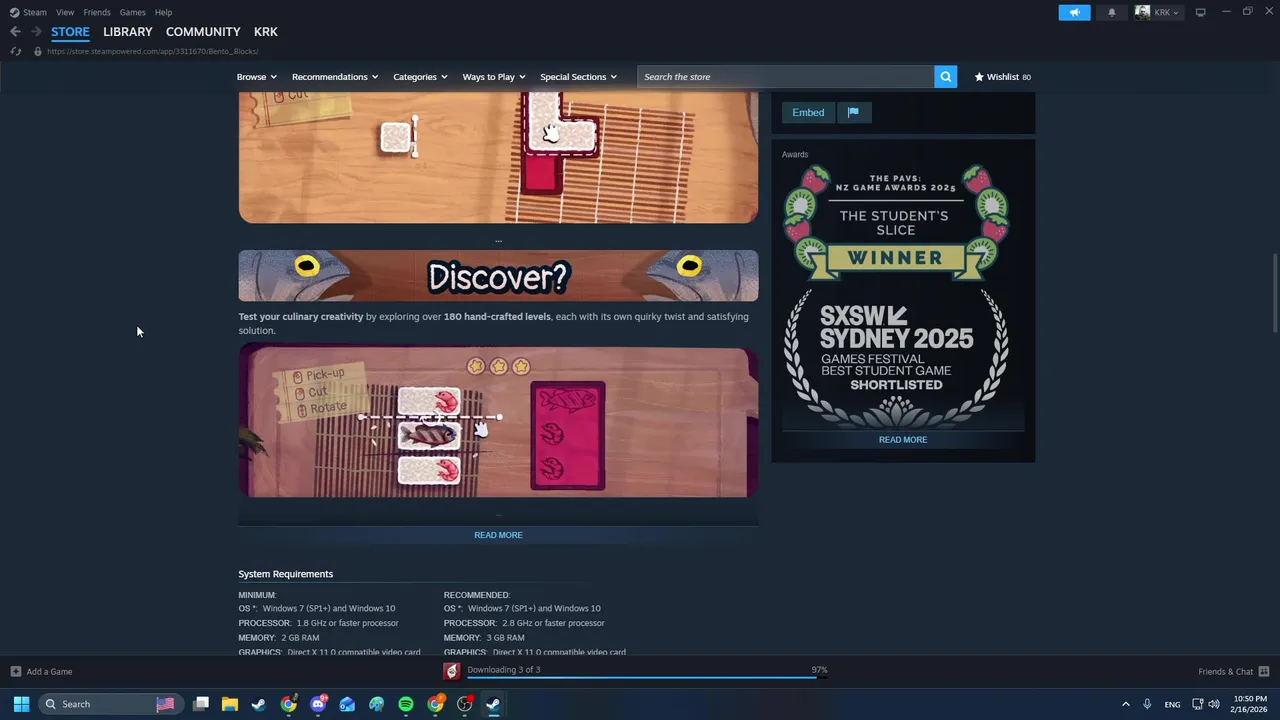Expand the Special Sections dropdown
The height and width of the screenshot is (720, 1280).
[578, 77]
